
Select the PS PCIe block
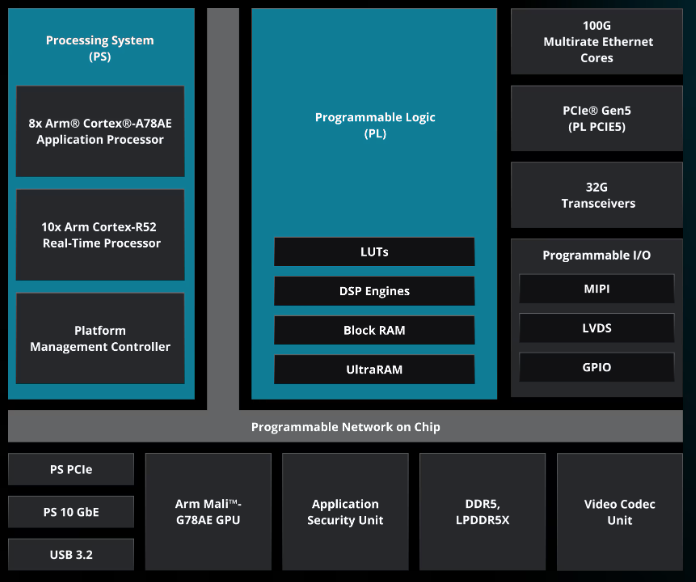71,469
